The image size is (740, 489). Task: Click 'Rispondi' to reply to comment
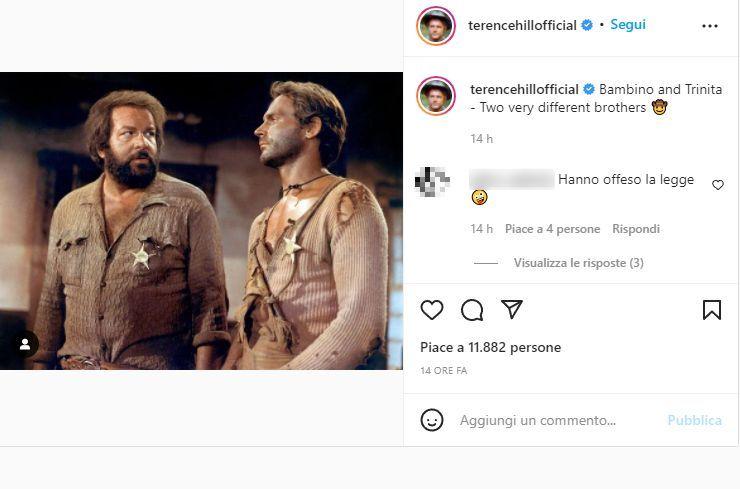click(x=636, y=229)
